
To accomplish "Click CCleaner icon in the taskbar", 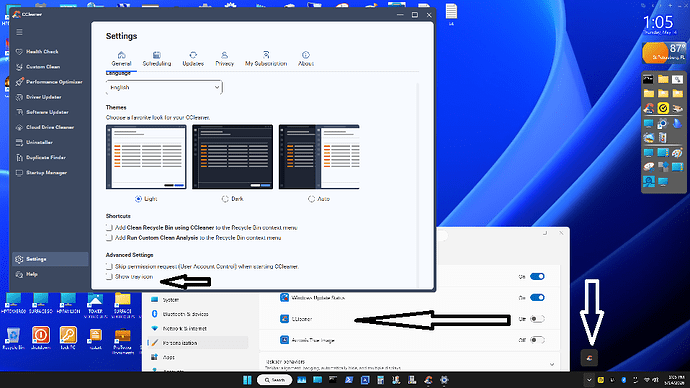I will pos(428,380).
